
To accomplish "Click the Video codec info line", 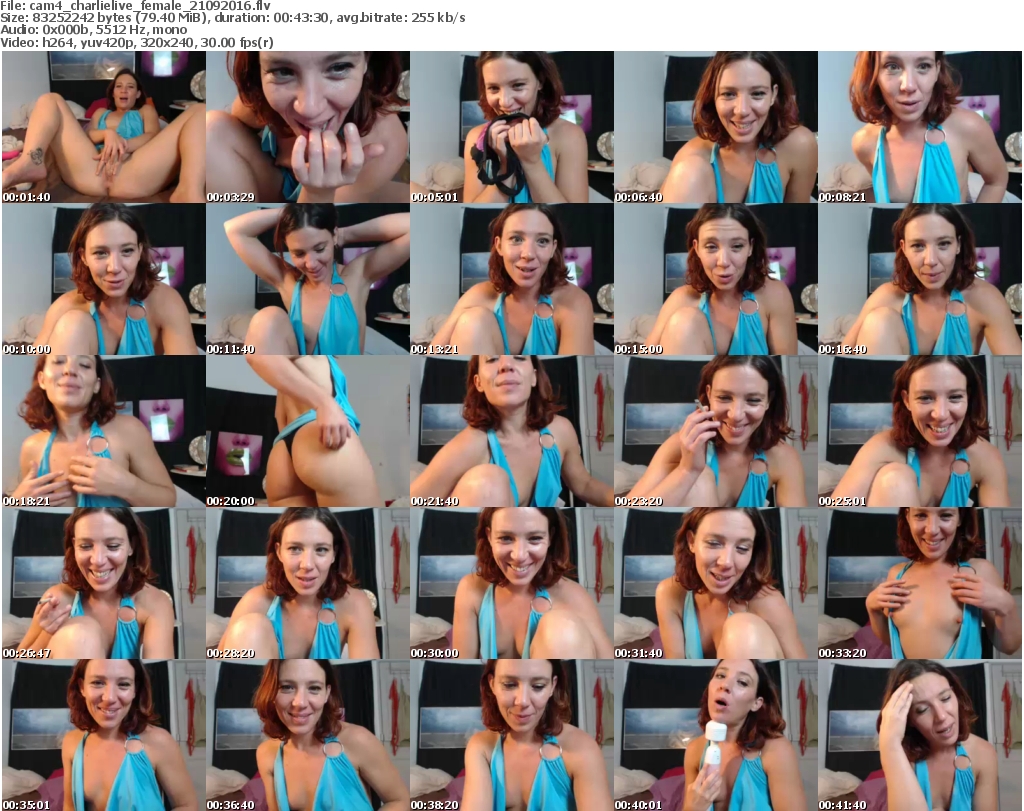I will [x=137, y=43].
